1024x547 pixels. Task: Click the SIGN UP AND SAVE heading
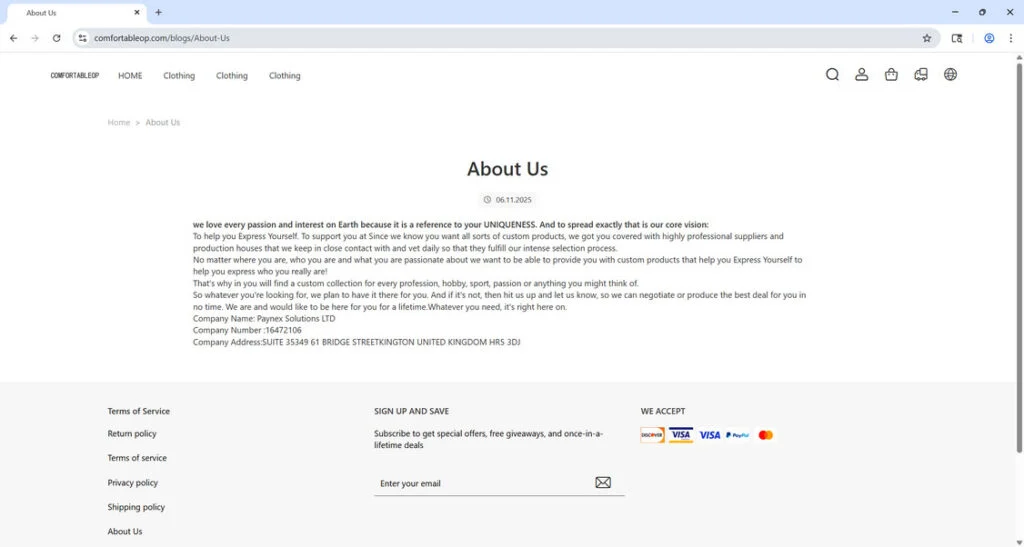pos(411,411)
